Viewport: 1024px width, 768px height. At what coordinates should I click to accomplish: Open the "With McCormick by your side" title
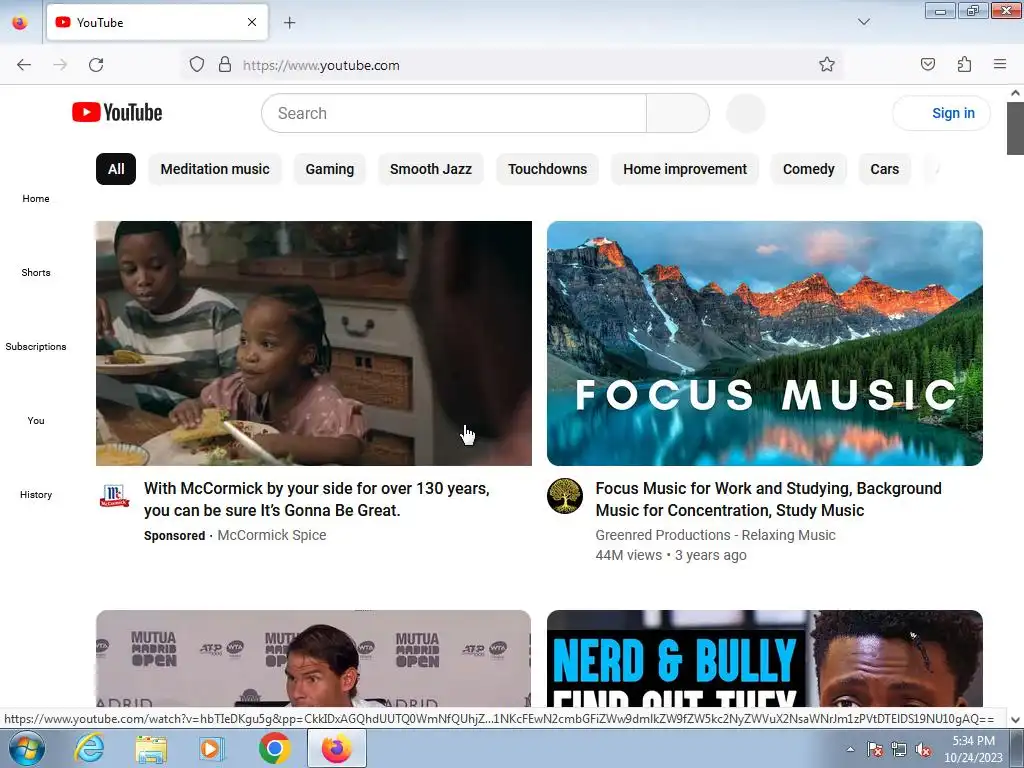(317, 499)
